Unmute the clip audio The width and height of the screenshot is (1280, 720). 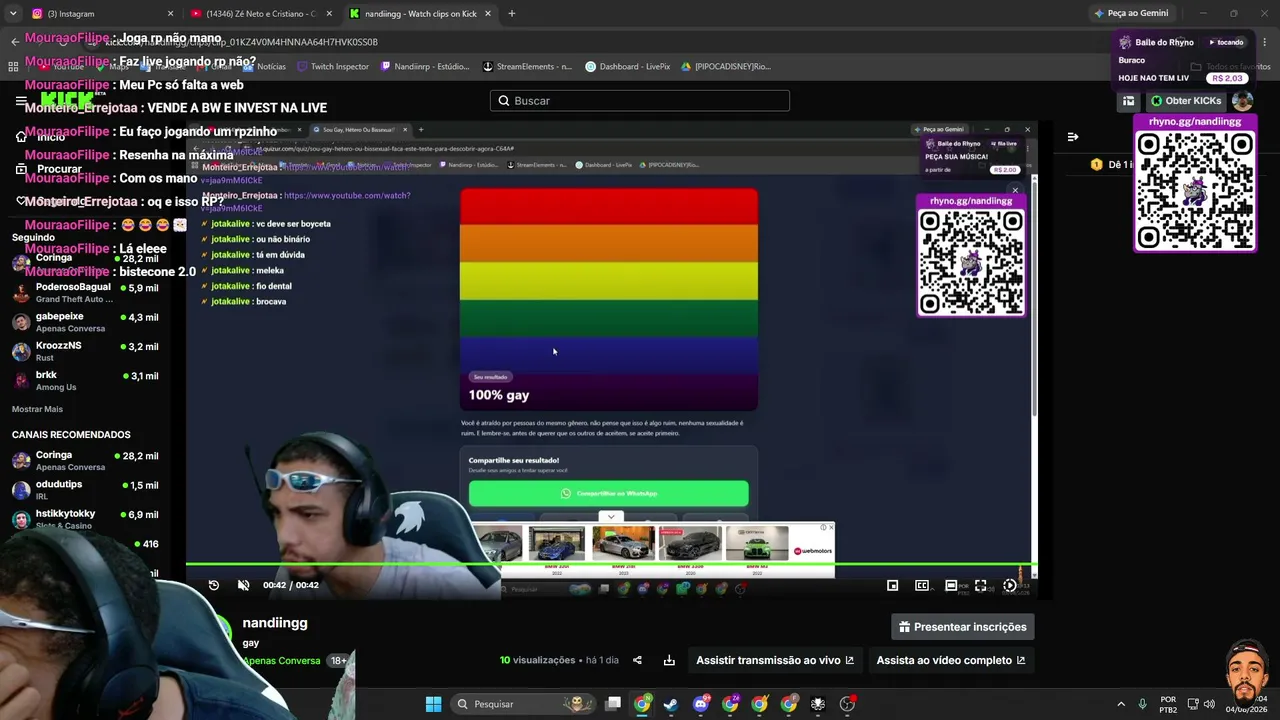[x=243, y=585]
